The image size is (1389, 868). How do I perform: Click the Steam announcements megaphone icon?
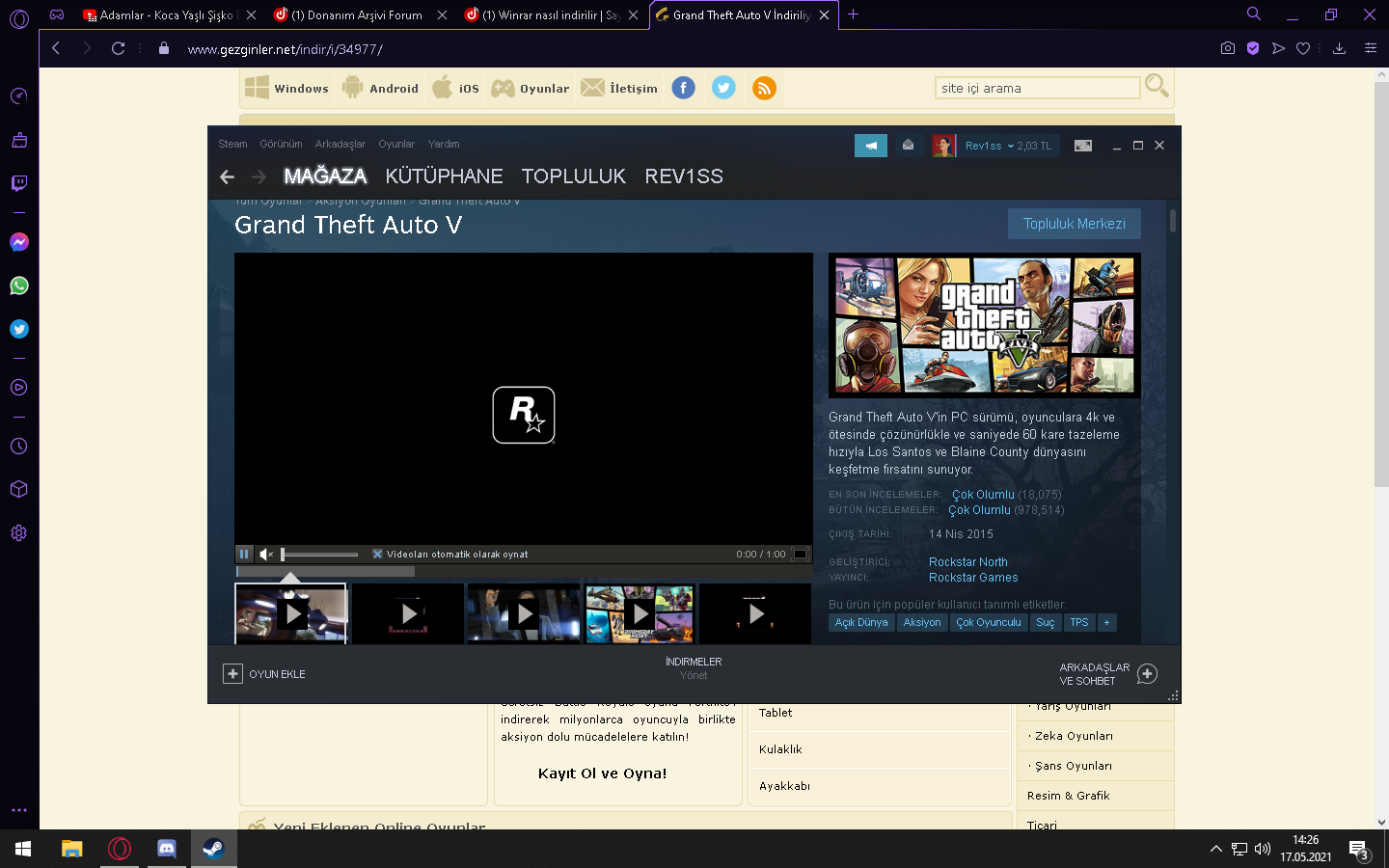(870, 146)
